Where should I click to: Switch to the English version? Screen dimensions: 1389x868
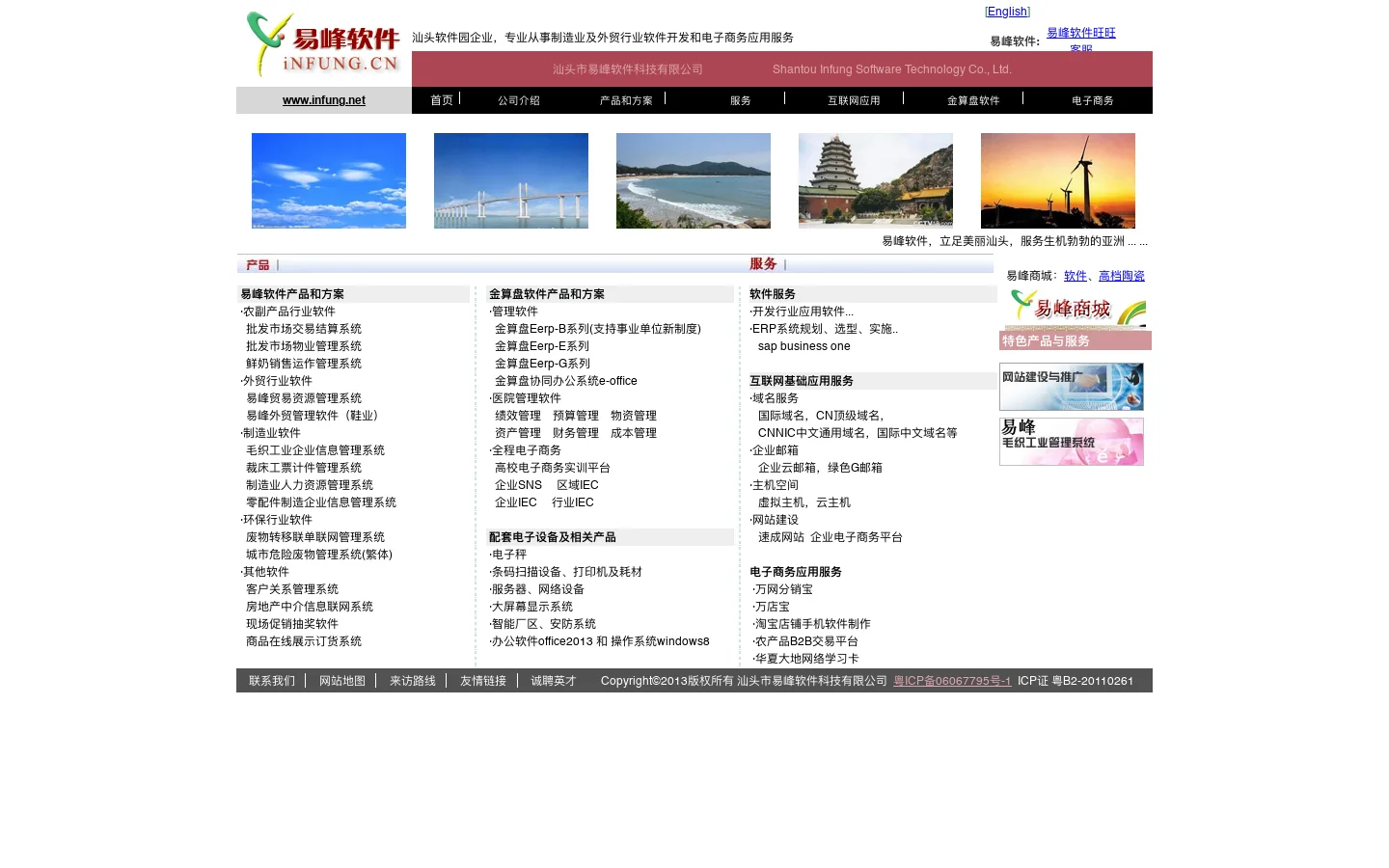1007,12
